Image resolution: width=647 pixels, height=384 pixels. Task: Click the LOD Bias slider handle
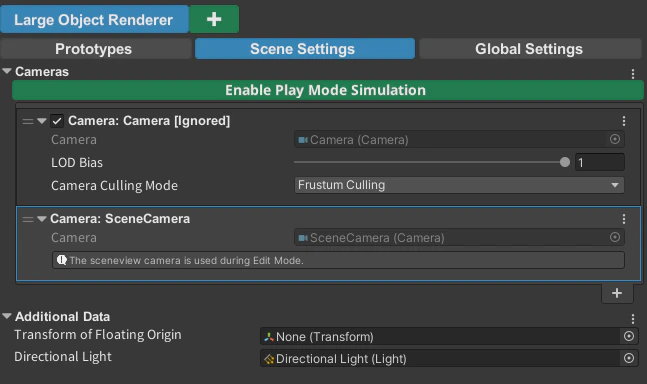[564, 162]
